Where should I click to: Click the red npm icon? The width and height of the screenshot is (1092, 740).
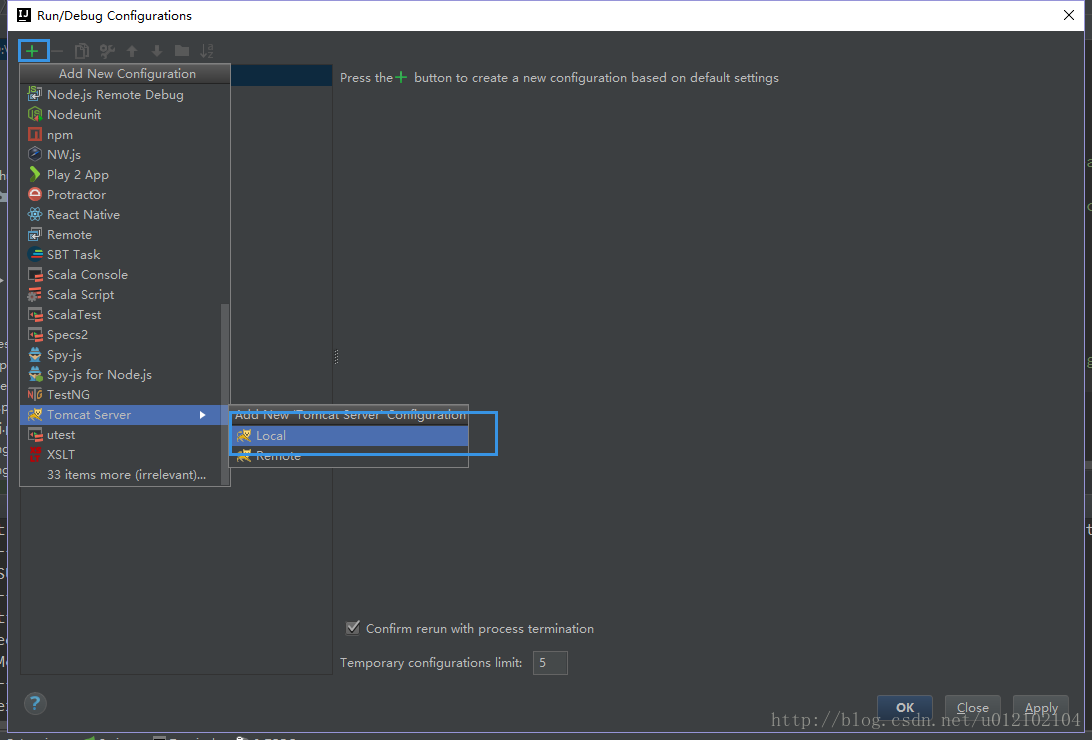35,134
